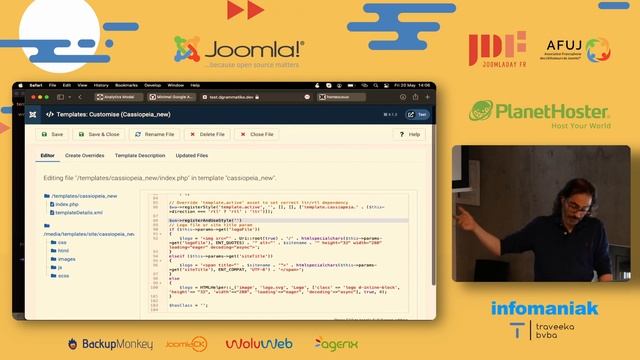Screen dimensions: 640x360
Task: Open the View menu in menu bar
Action: 82,85
